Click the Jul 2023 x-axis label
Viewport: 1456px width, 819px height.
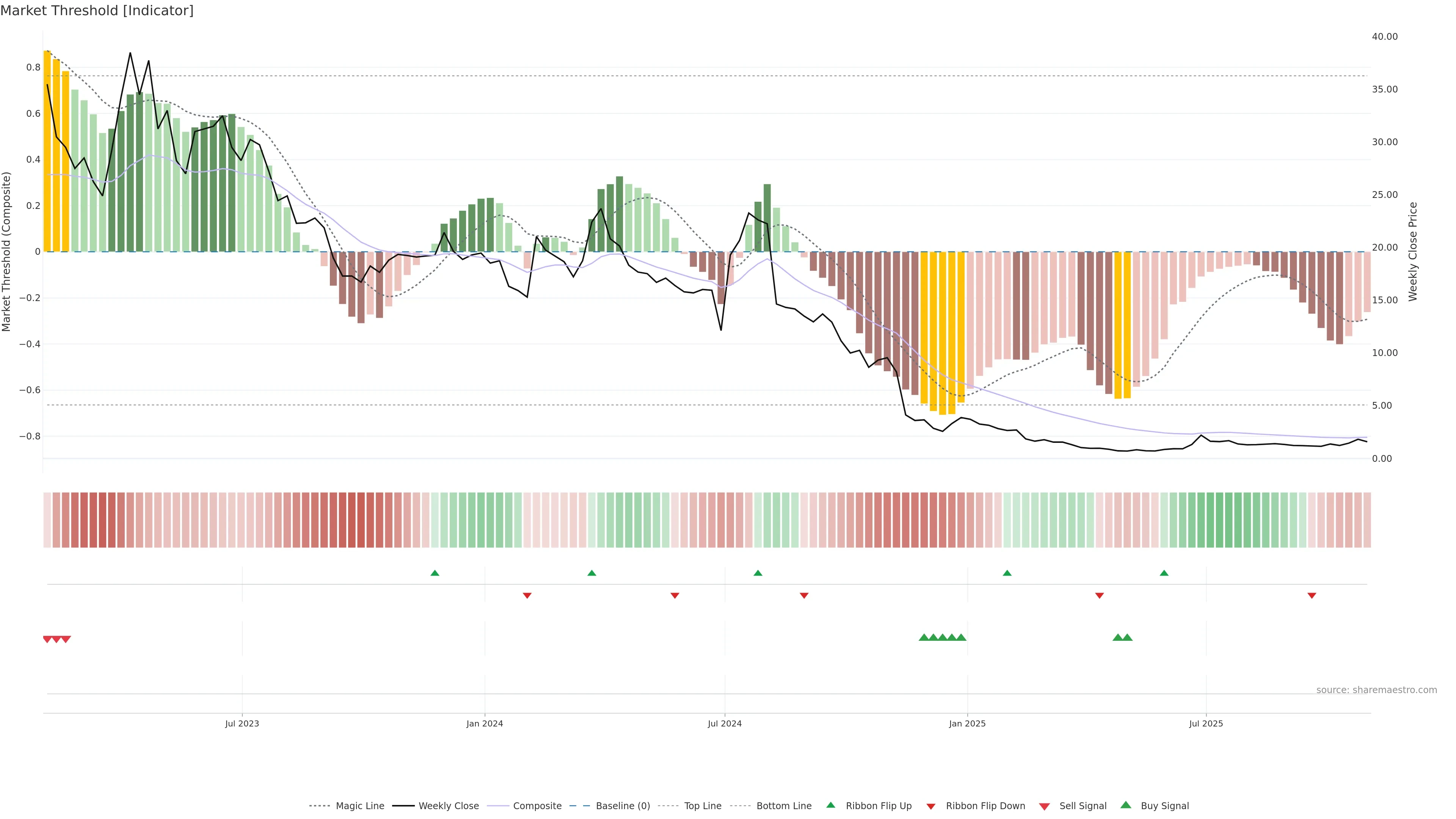click(x=242, y=723)
